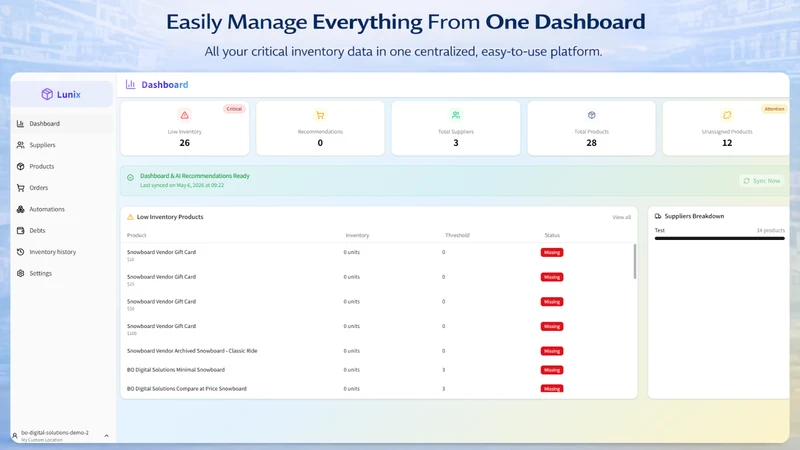Open the Settings page
This screenshot has height=450, width=800.
point(62,273)
